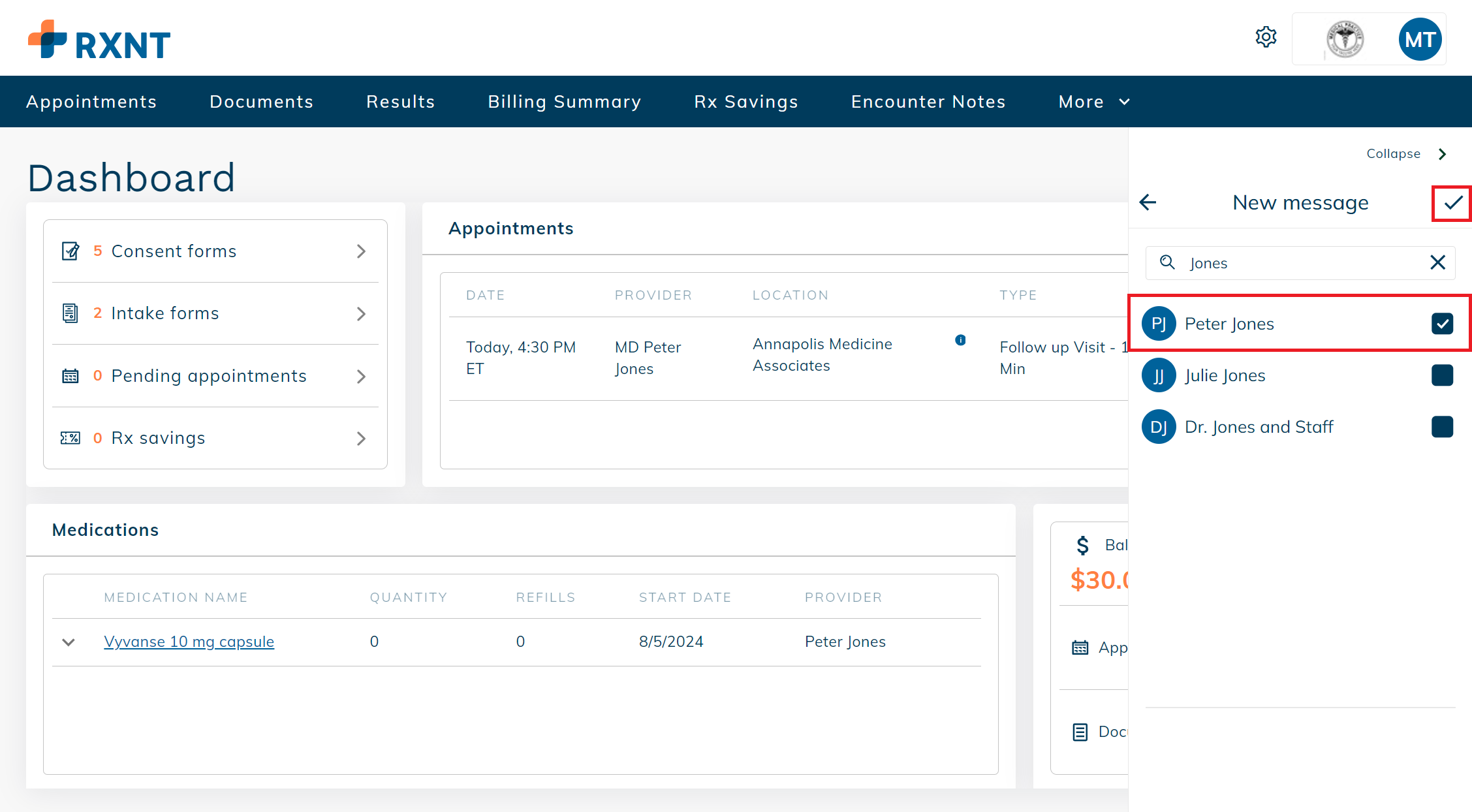Viewport: 1472px width, 812px height.
Task: Click the START DATE column header
Action: coord(685,597)
